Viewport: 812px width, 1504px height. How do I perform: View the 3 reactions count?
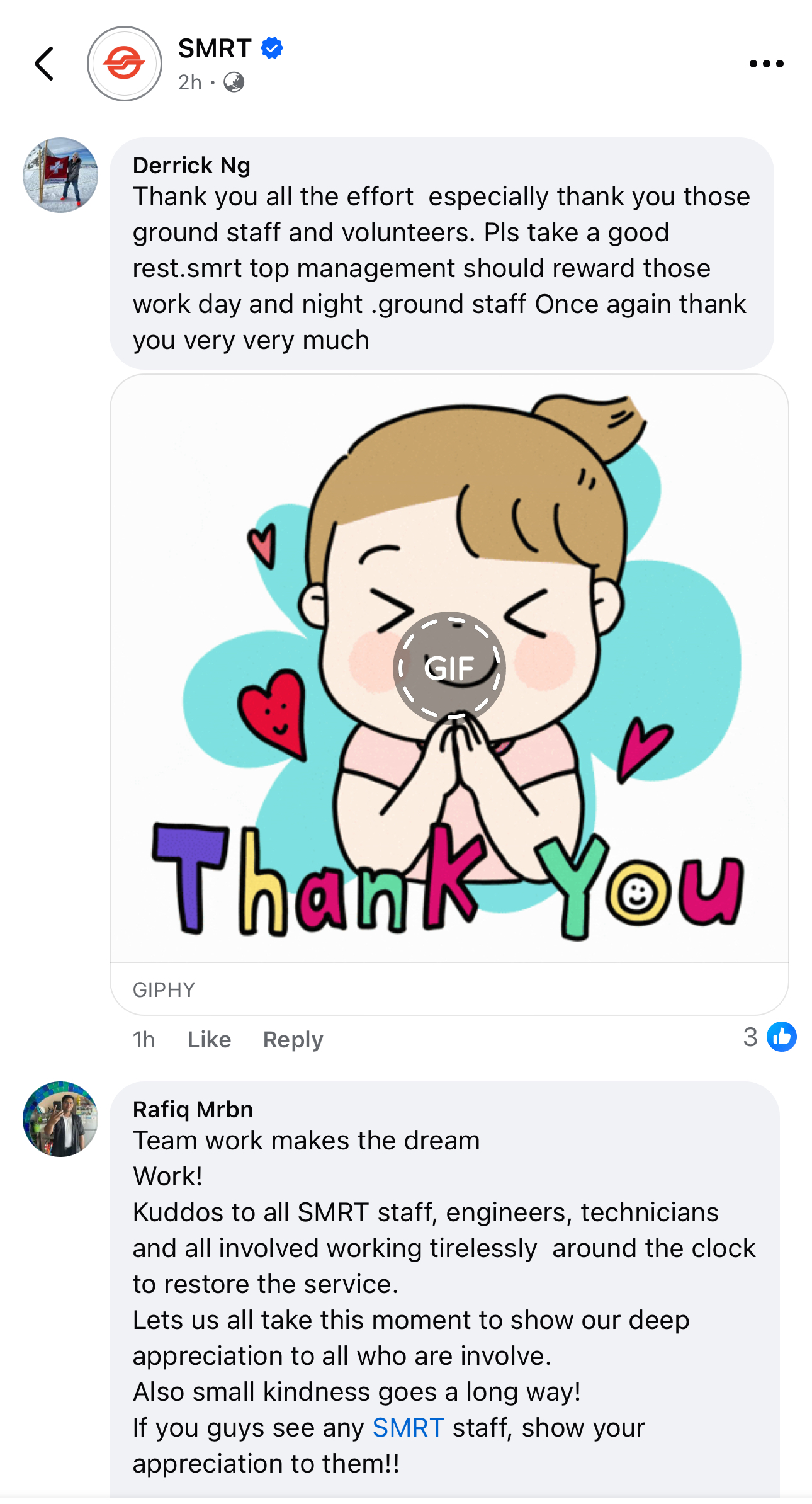[x=750, y=1037]
